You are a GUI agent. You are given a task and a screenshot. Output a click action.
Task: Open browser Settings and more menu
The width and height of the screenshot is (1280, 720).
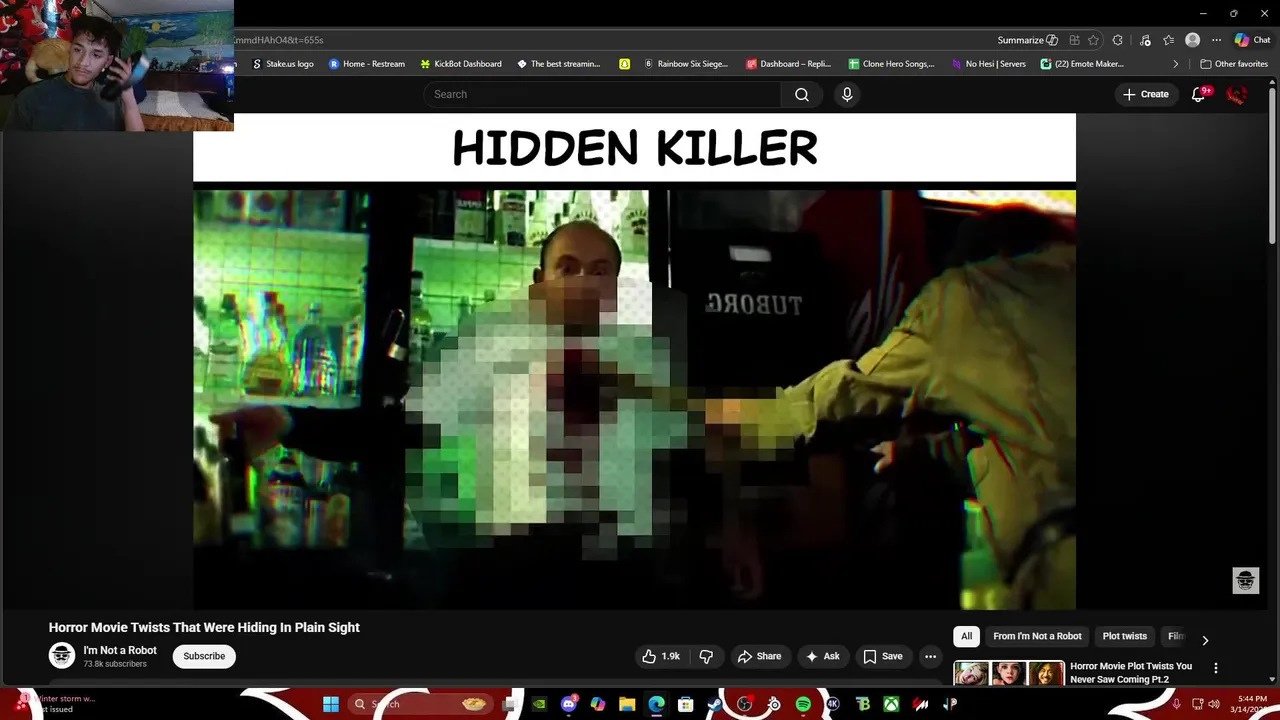tap(1216, 40)
